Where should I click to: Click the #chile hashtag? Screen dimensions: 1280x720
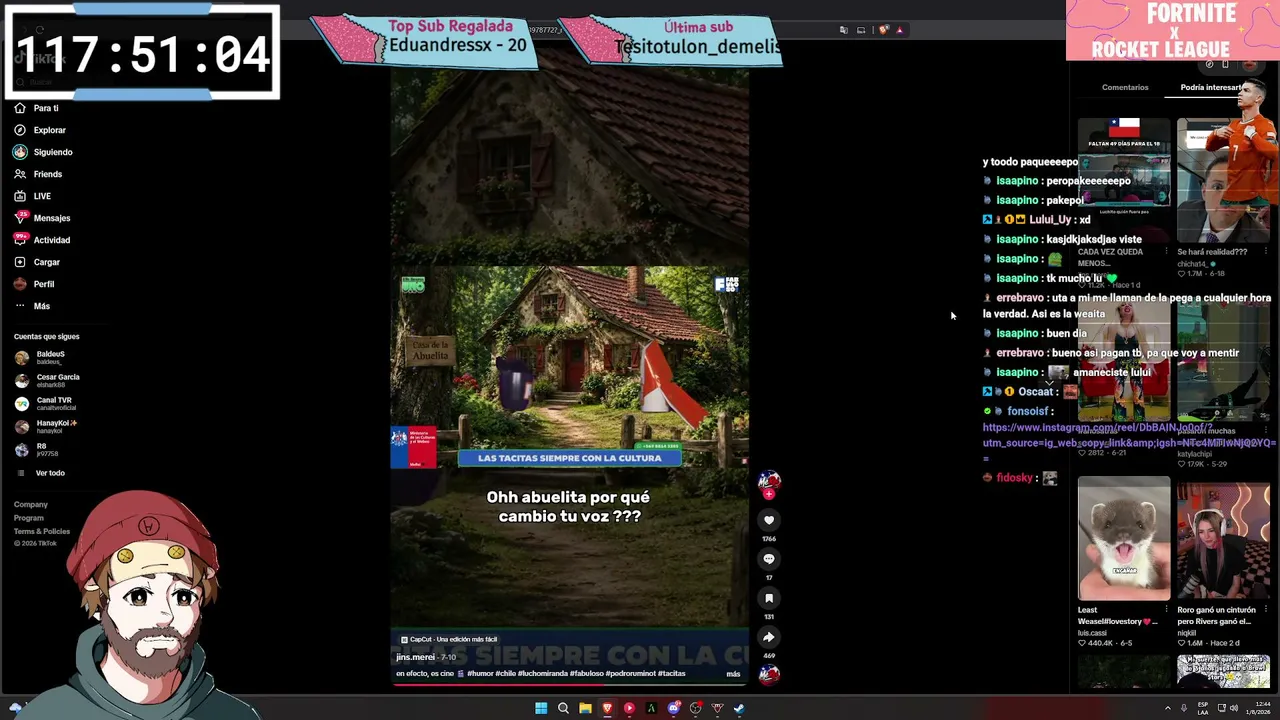[507, 674]
